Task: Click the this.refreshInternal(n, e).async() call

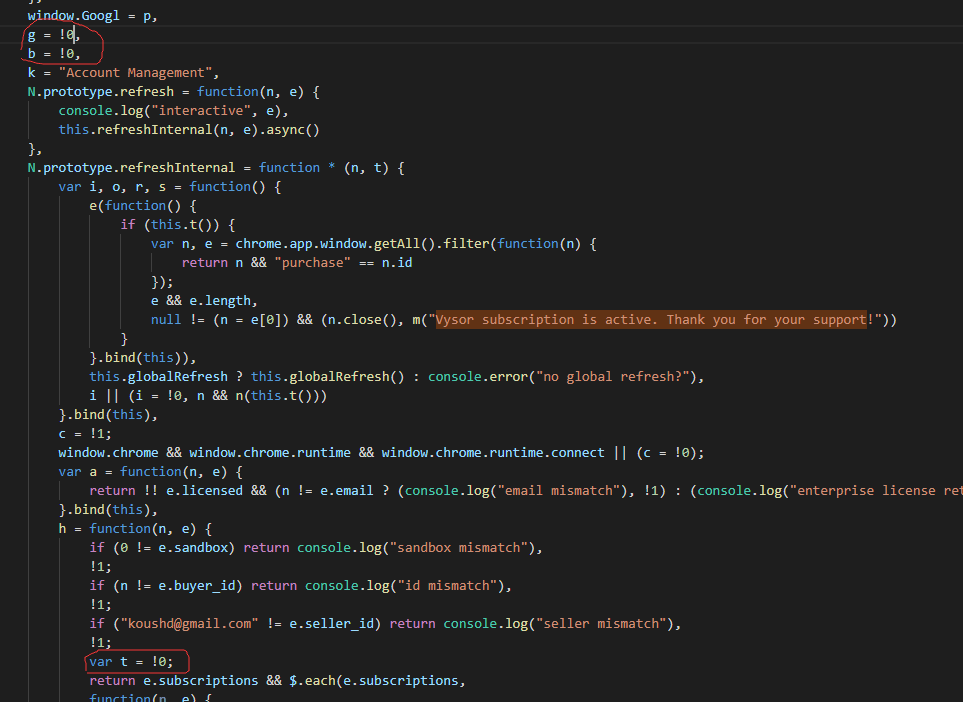Action: pyautogui.click(x=188, y=130)
